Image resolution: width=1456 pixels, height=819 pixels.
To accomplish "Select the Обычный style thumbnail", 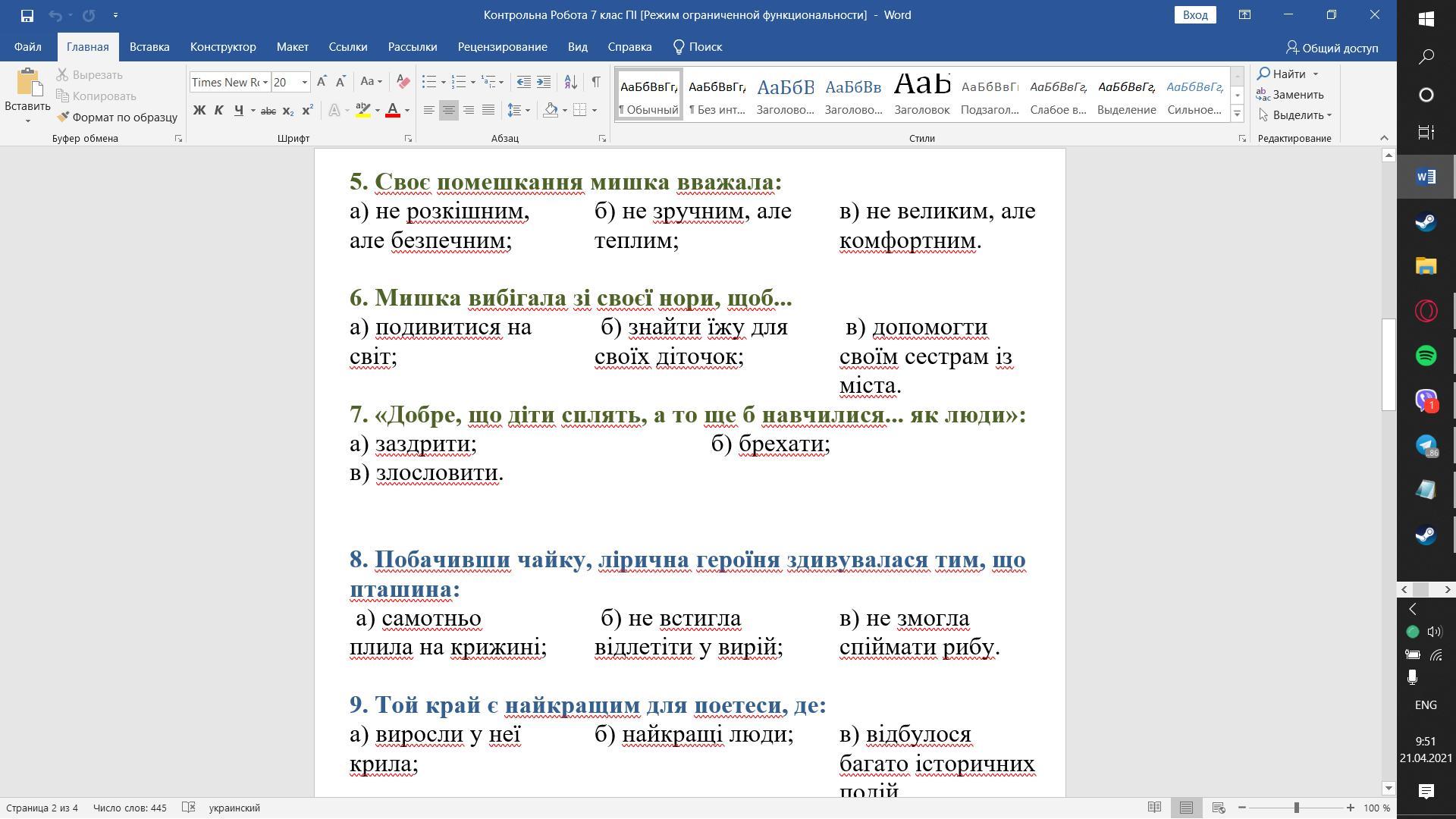I will [649, 94].
